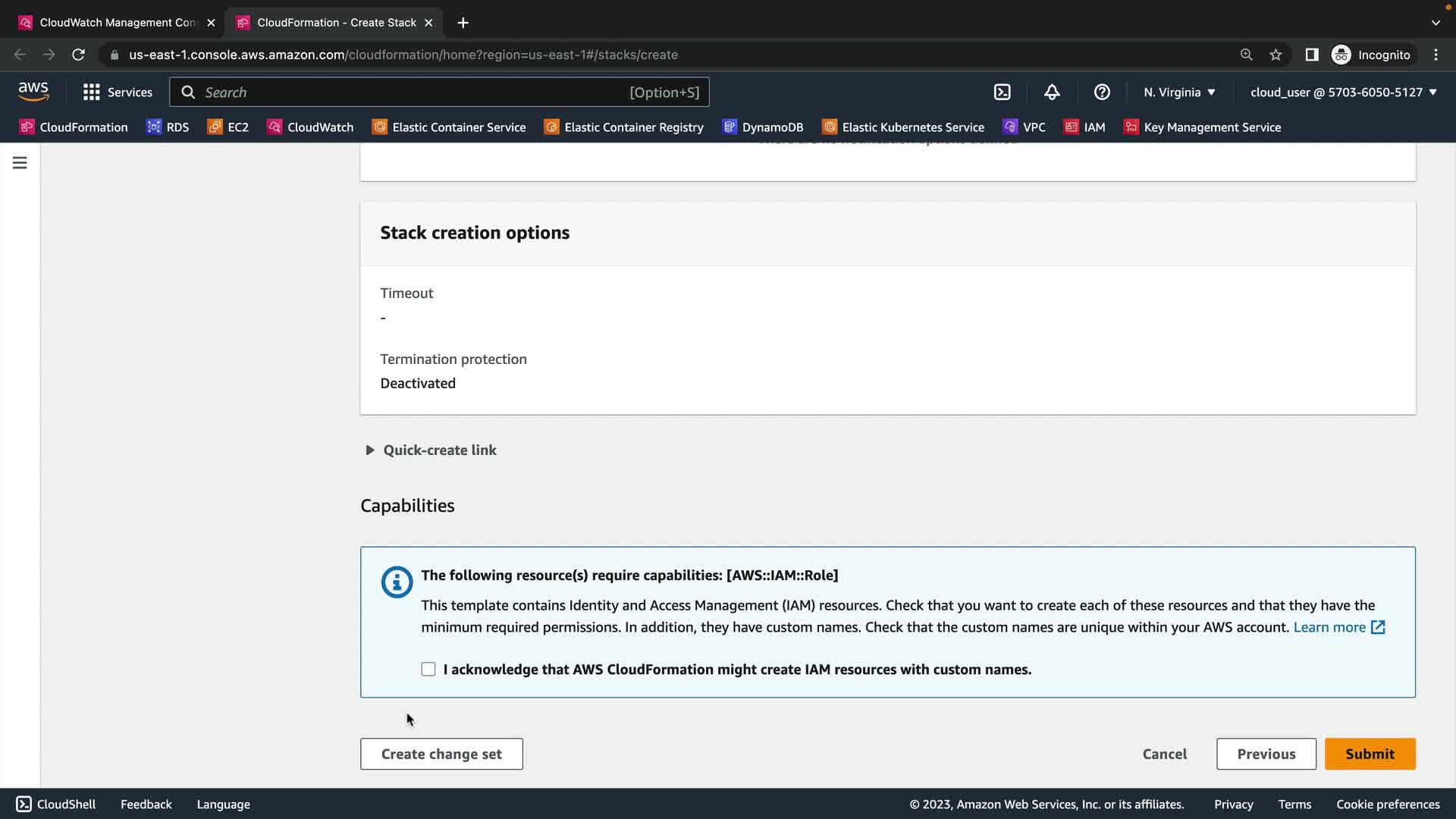The height and width of the screenshot is (819, 1456).
Task: Click the AWS Search input field
Action: [x=413, y=92]
